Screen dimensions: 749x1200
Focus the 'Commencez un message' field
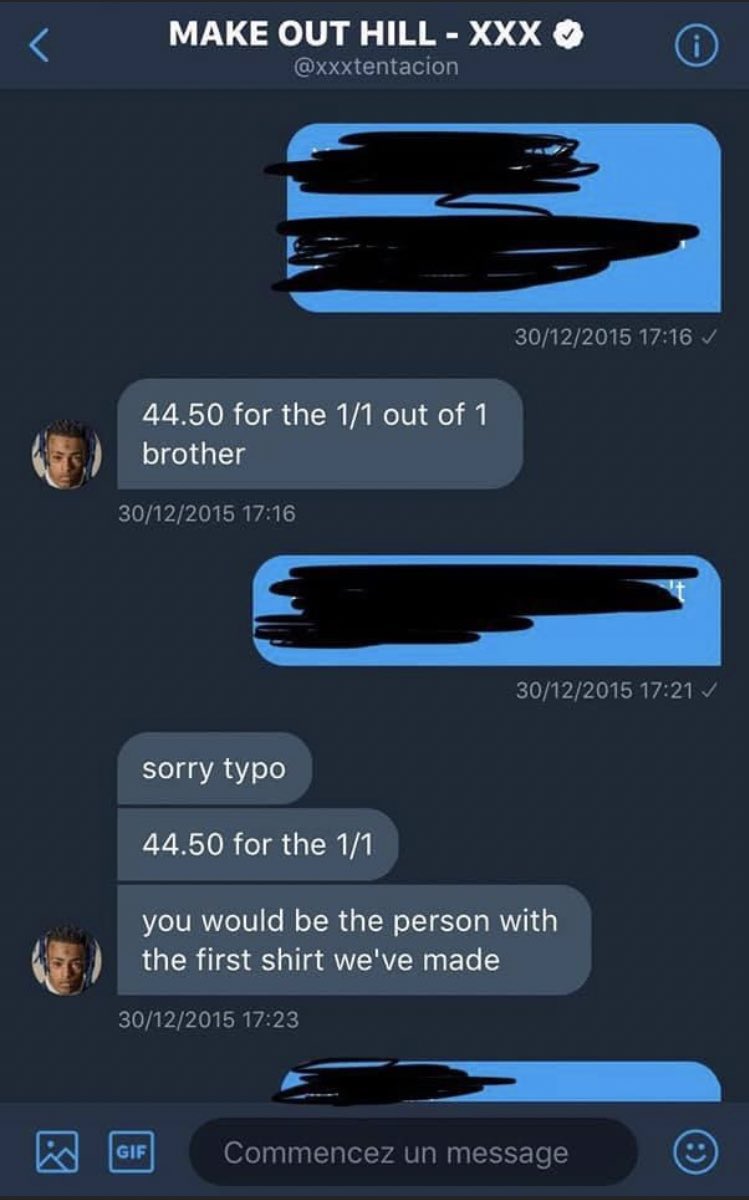point(413,1152)
